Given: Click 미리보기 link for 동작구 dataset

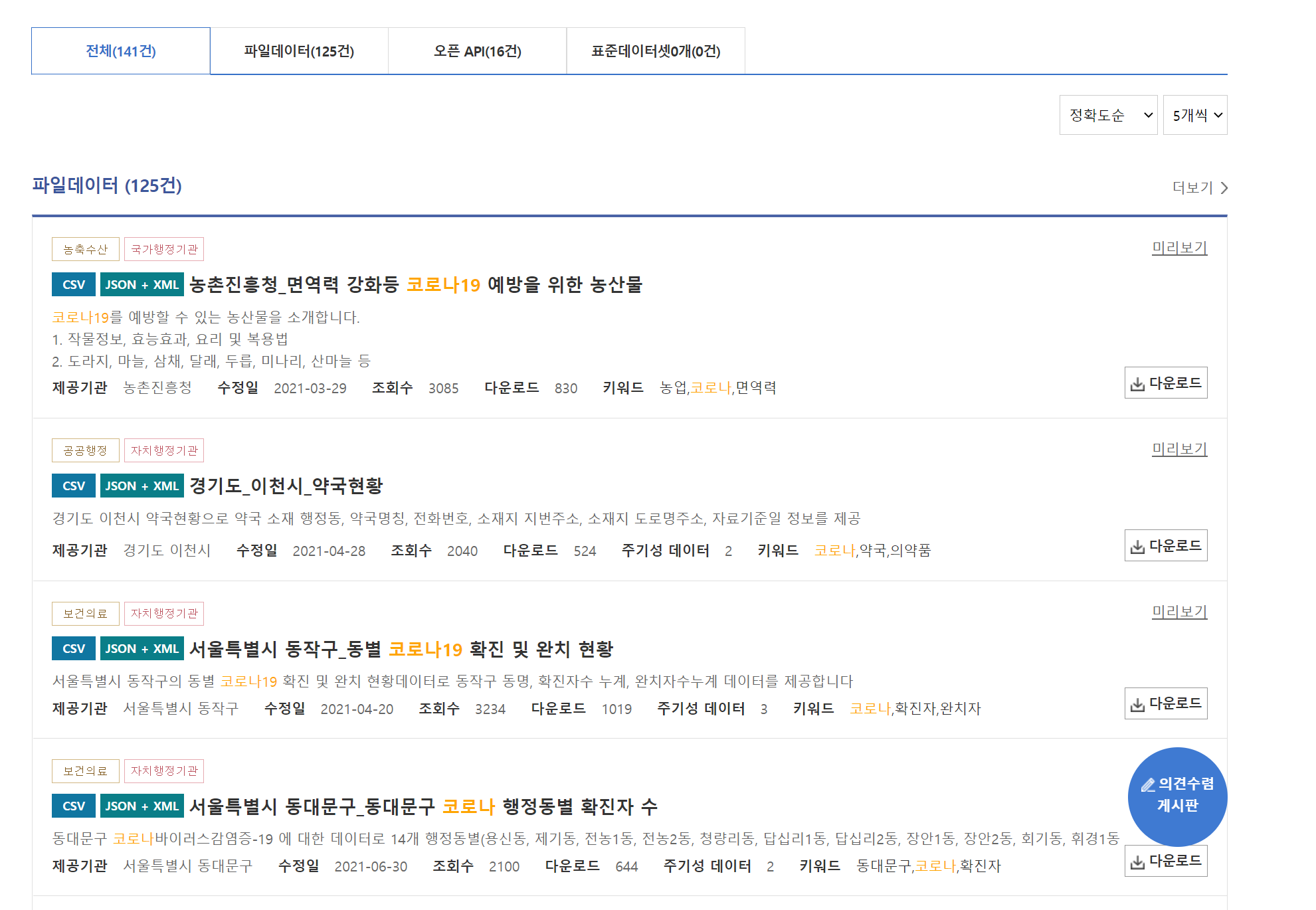Looking at the screenshot, I should point(1178,612).
